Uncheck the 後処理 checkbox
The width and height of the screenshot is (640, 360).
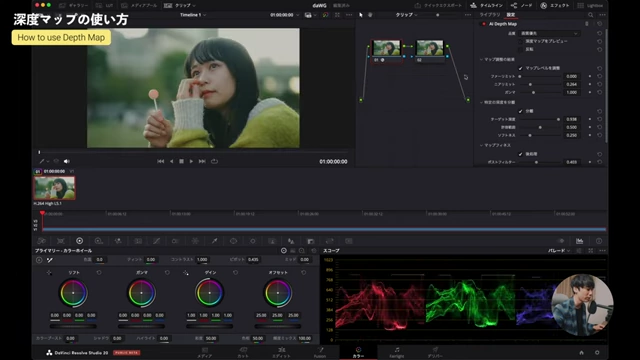coord(520,154)
